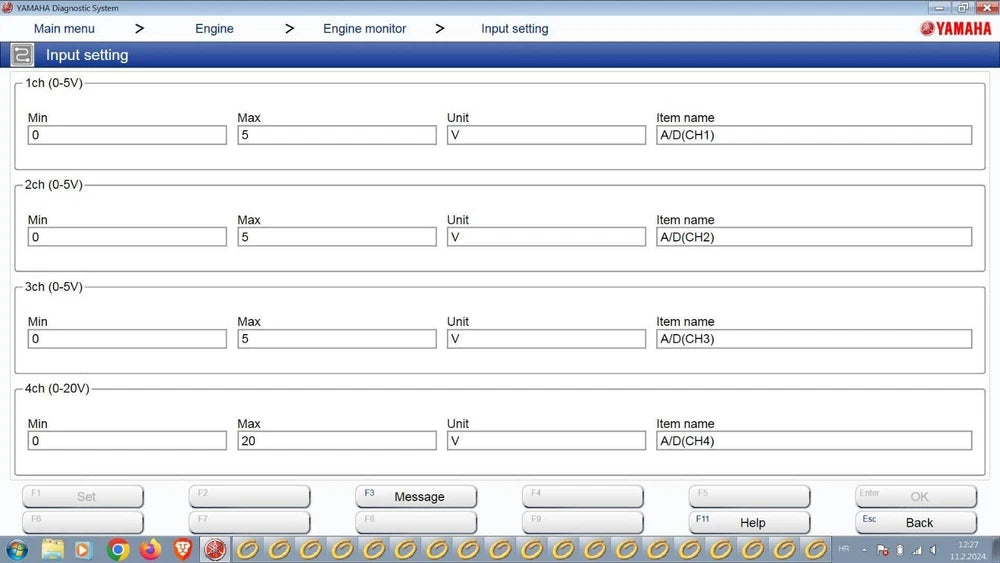Click Min field of 3ch
The height and width of the screenshot is (563, 1000).
pyautogui.click(x=127, y=339)
